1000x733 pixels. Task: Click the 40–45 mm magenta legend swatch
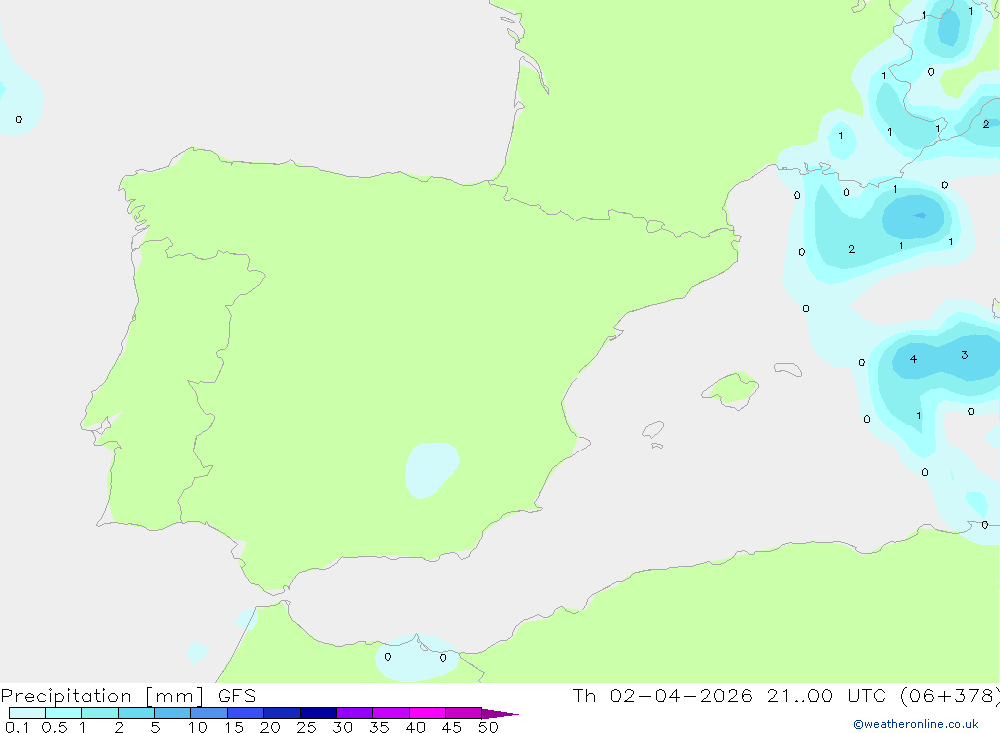pos(427,713)
